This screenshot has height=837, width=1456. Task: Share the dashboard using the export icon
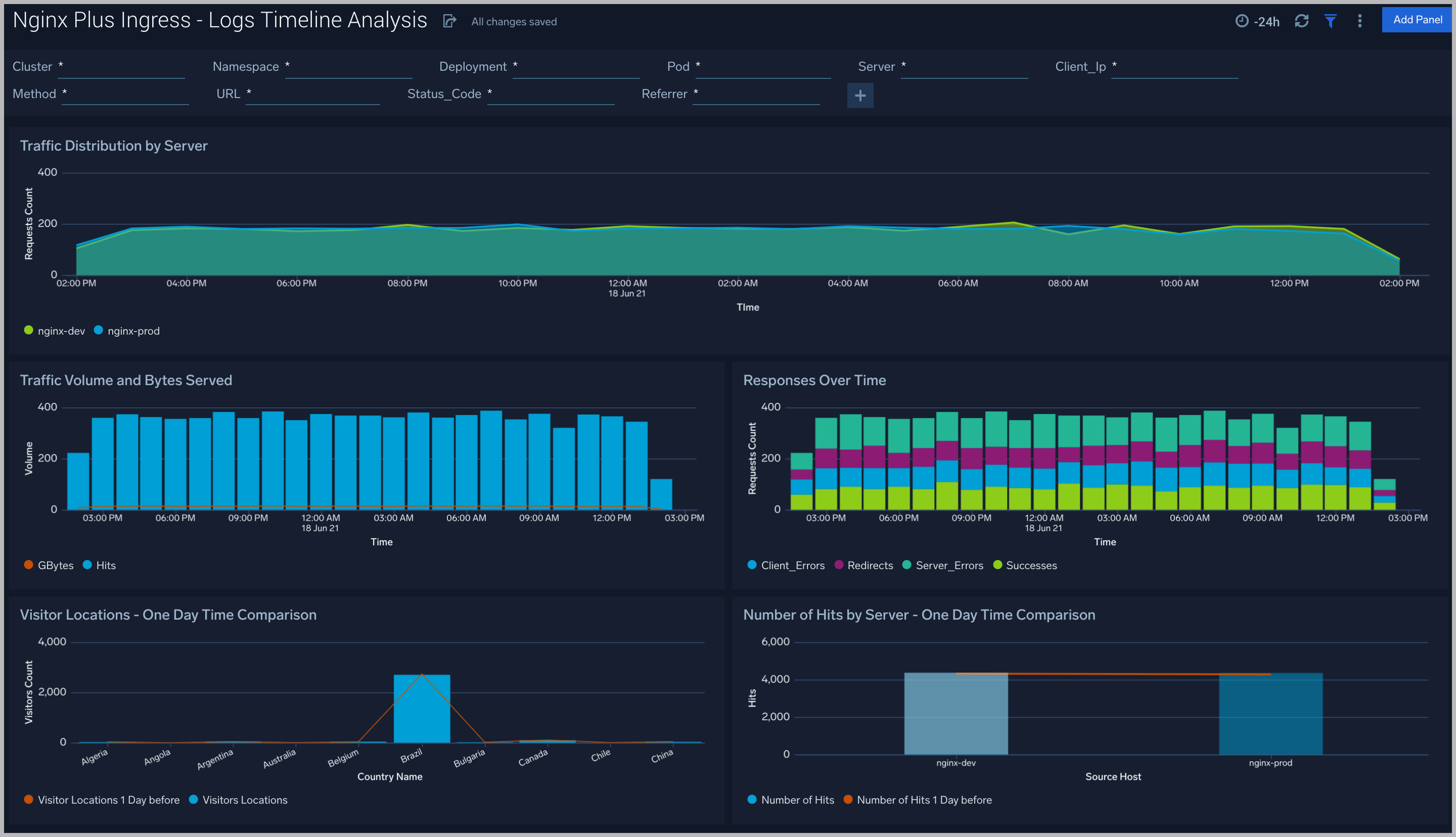point(449,21)
